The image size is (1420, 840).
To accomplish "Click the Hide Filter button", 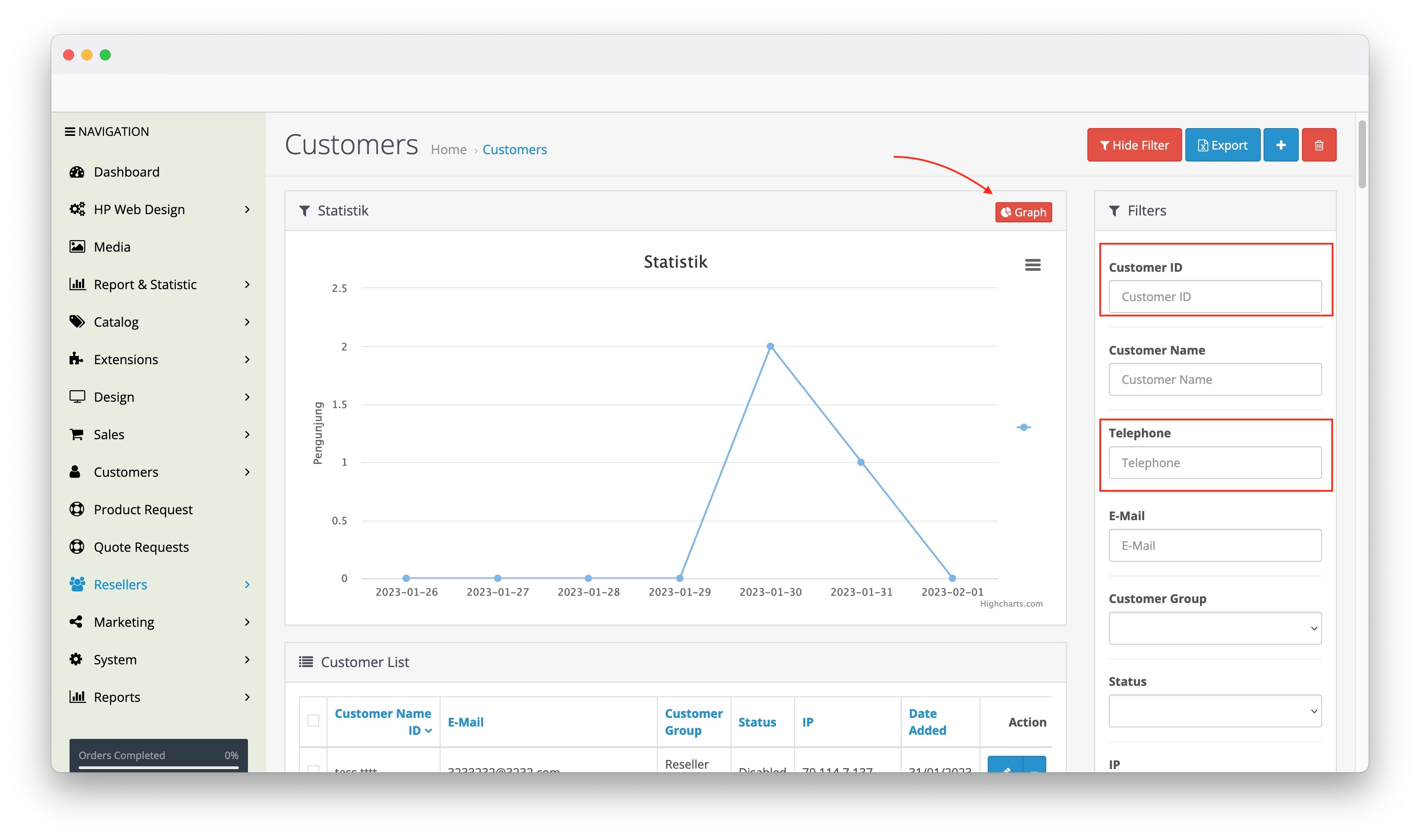I will point(1134,144).
